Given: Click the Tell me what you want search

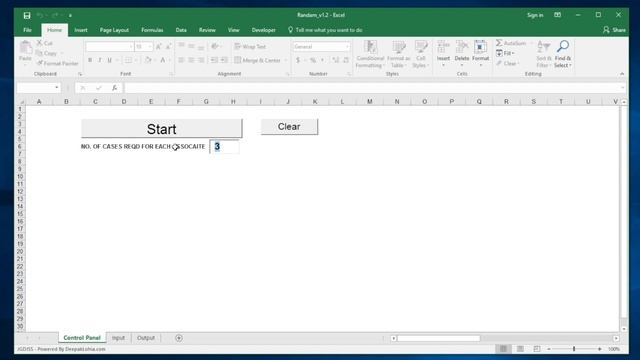Looking at the screenshot, I should pos(325,30).
